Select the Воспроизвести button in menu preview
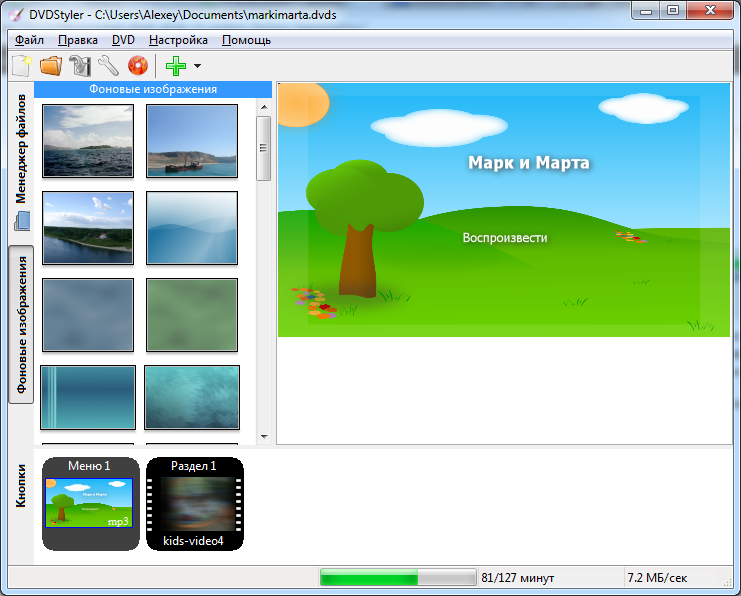This screenshot has width=741, height=596. click(505, 238)
